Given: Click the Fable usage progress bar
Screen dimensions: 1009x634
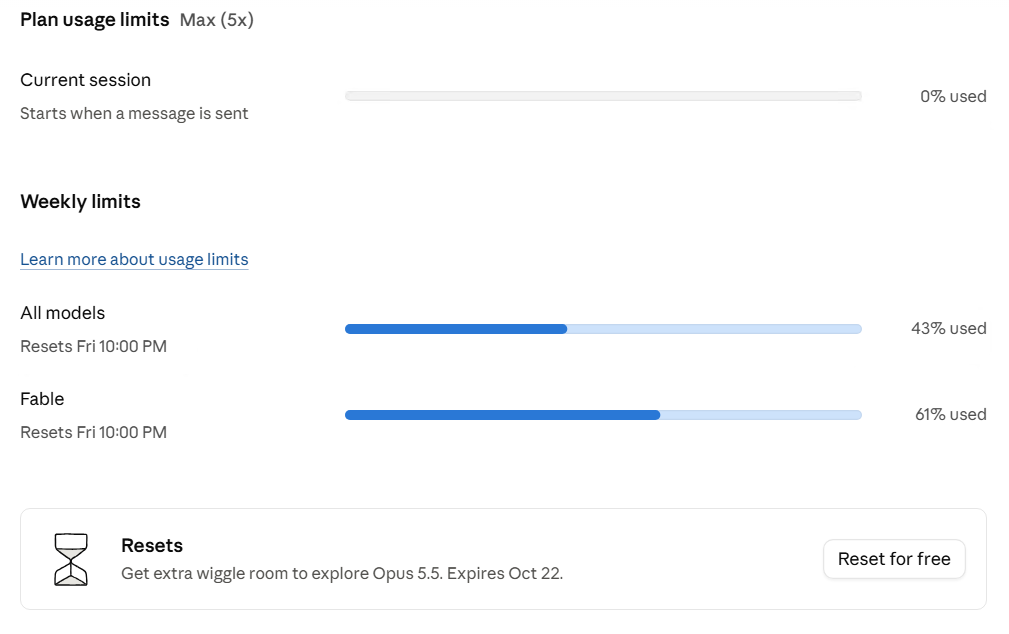Looking at the screenshot, I should coord(603,415).
